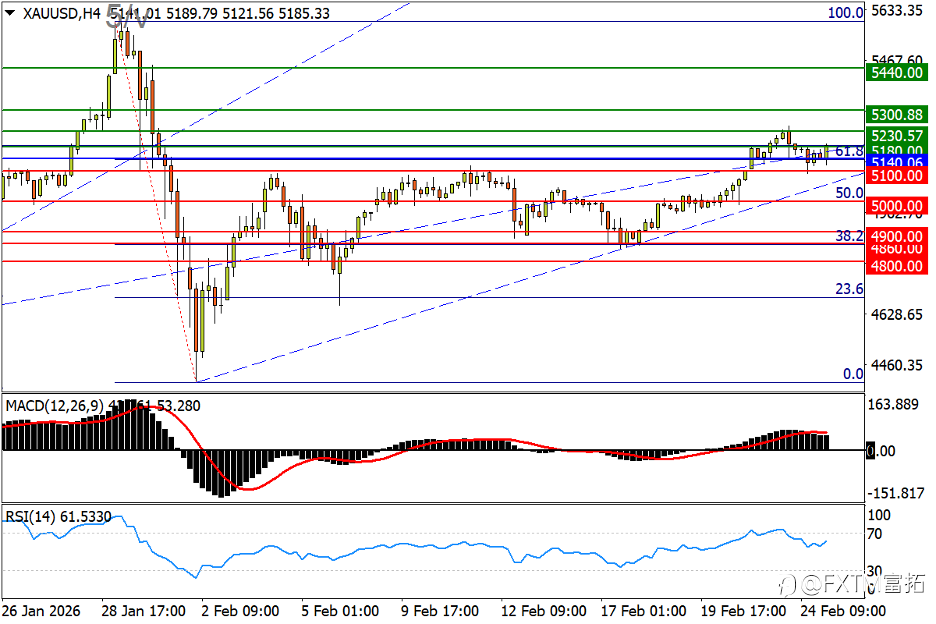
Task: Click the 4628.65 axis price value
Action: pos(897,314)
